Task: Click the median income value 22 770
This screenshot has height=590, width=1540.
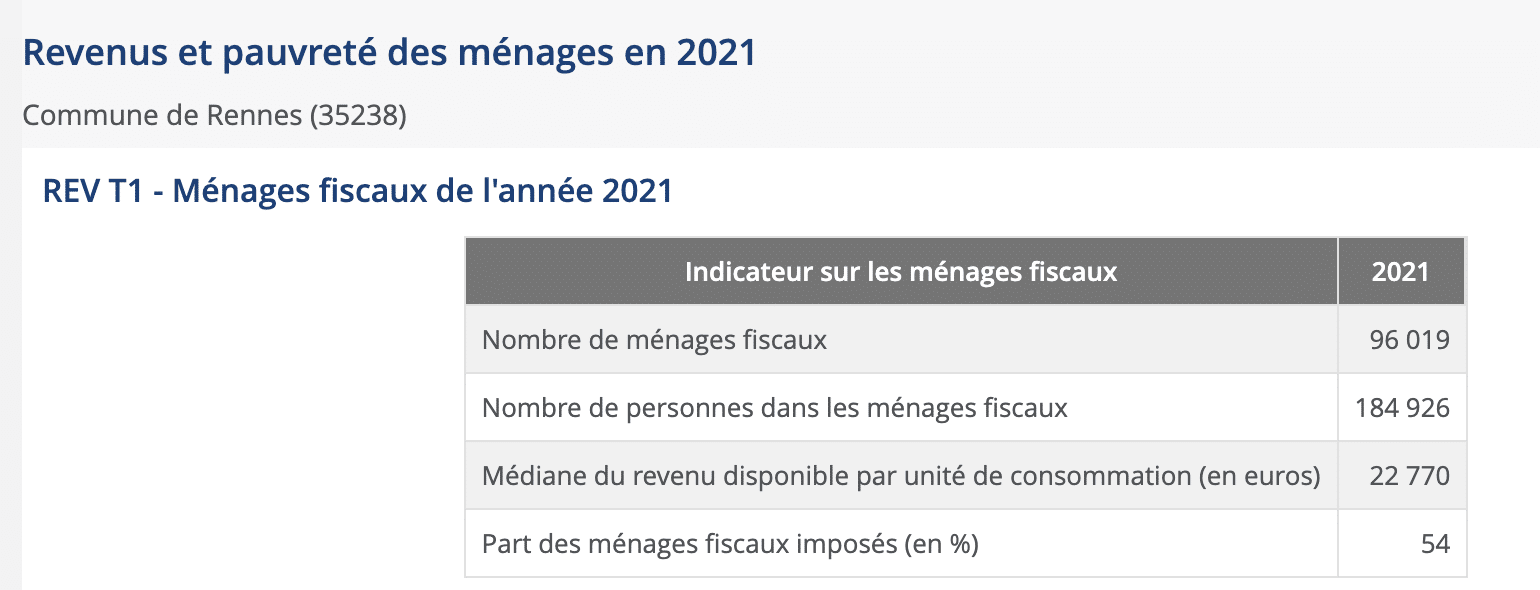Action: coord(1409,476)
